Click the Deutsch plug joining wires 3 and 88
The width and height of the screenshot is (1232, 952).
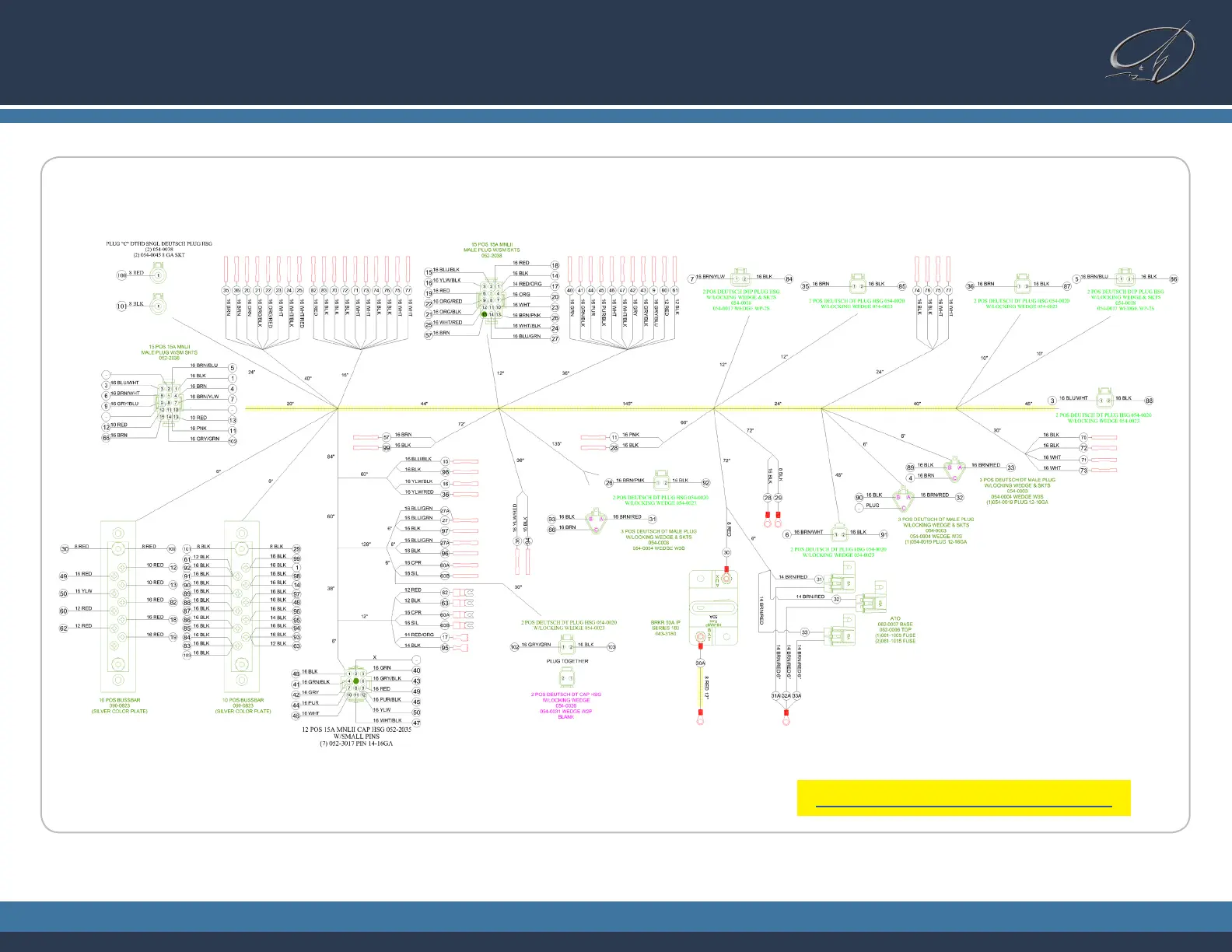coord(1104,400)
